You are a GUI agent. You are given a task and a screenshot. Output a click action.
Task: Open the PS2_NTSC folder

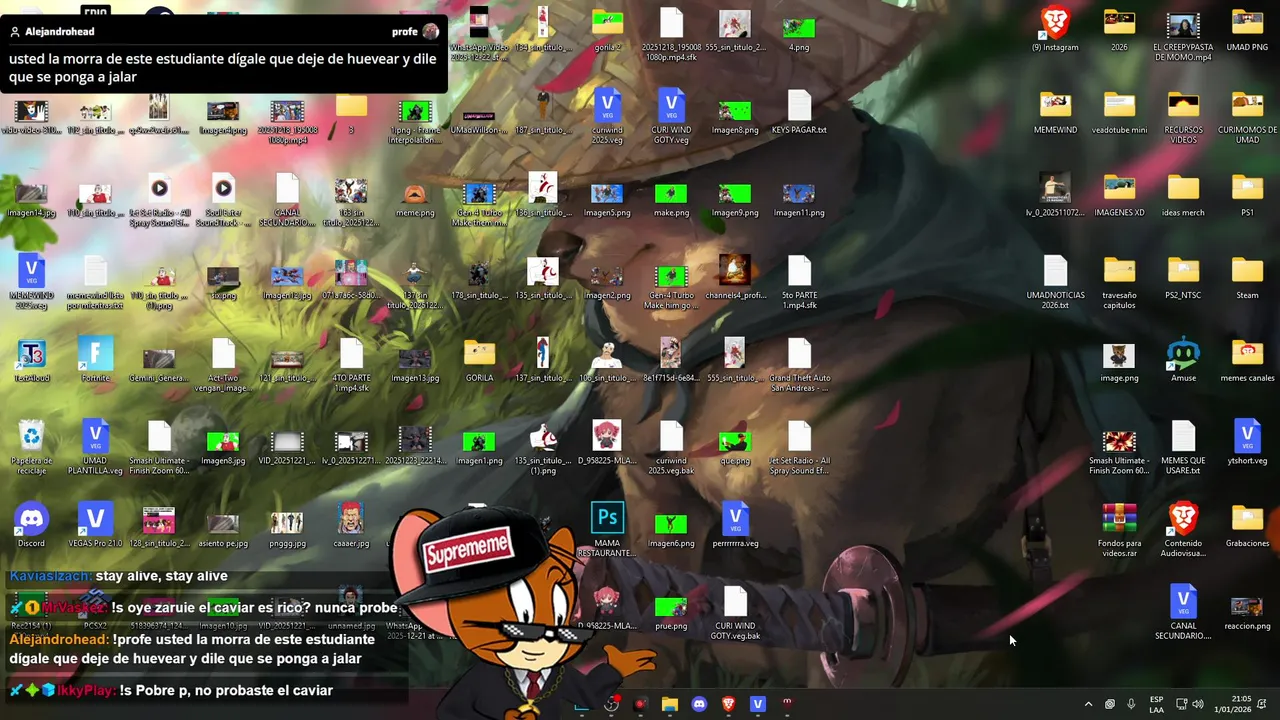[1183, 279]
